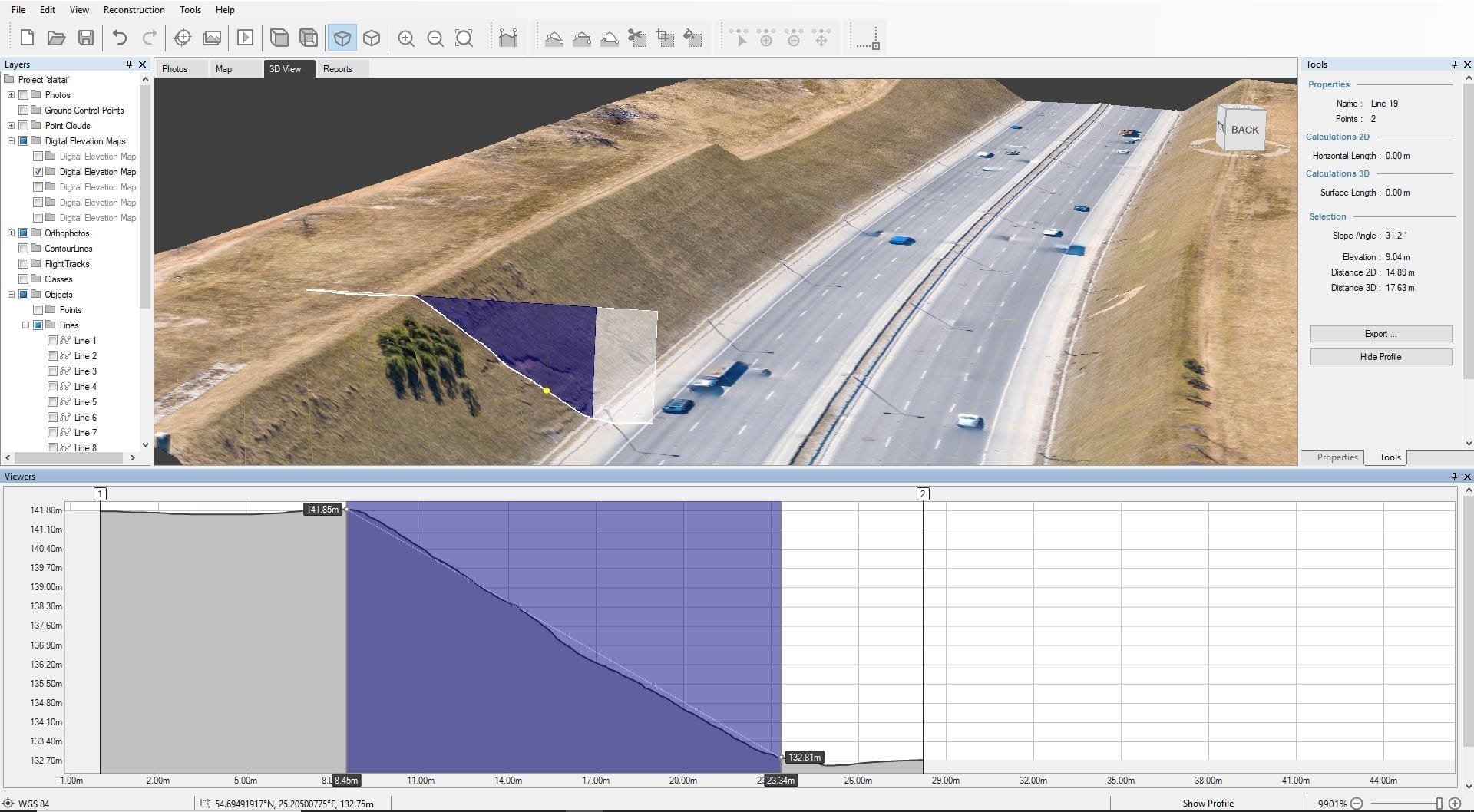Expand the Photos tree node
The image size is (1474, 812).
pos(11,95)
